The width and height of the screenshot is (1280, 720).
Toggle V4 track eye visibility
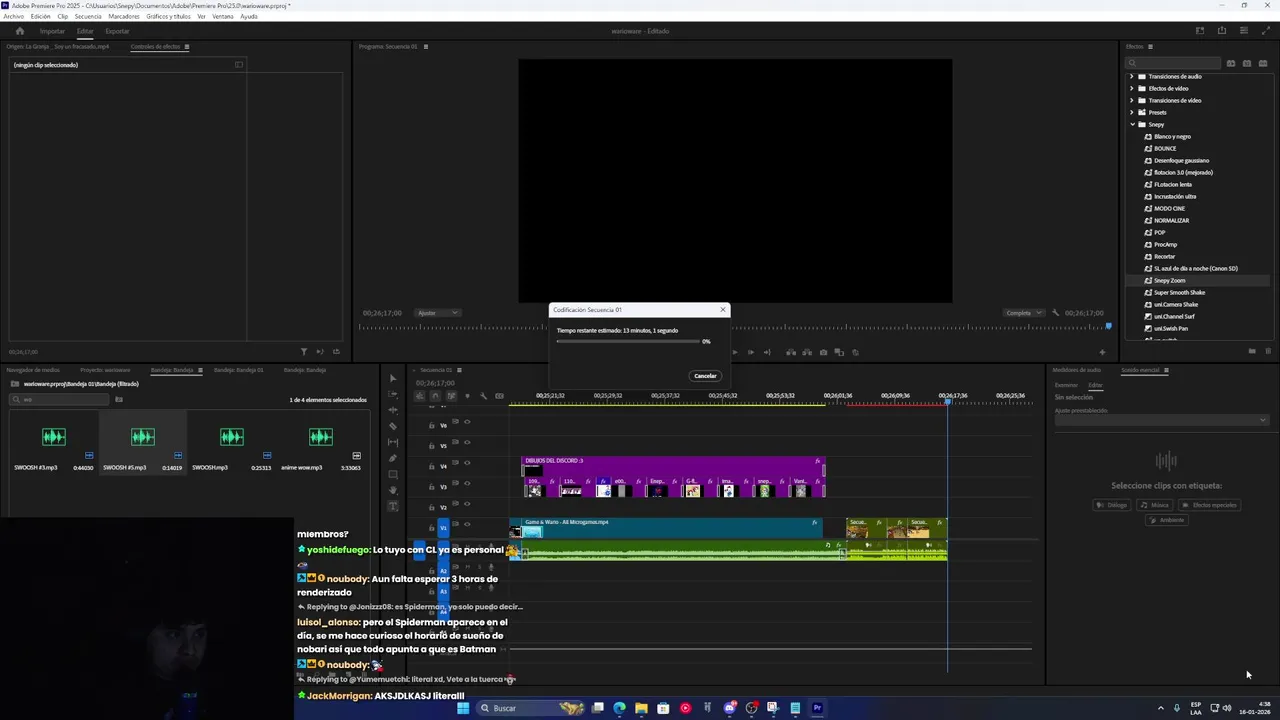point(467,462)
